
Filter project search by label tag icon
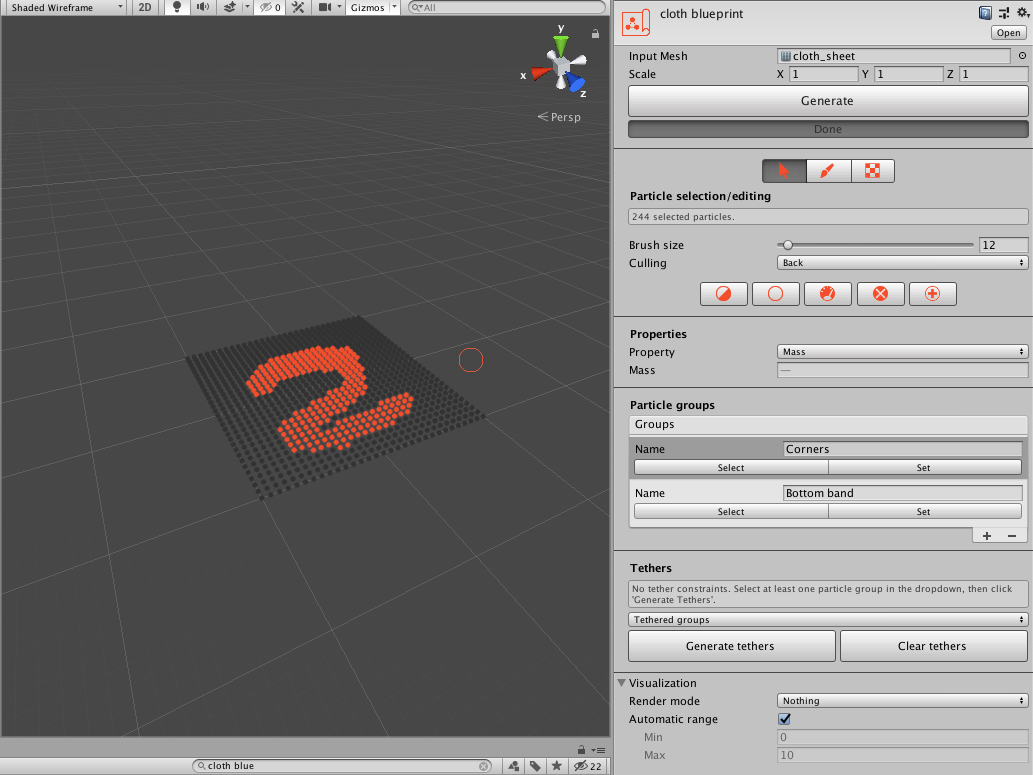(536, 766)
